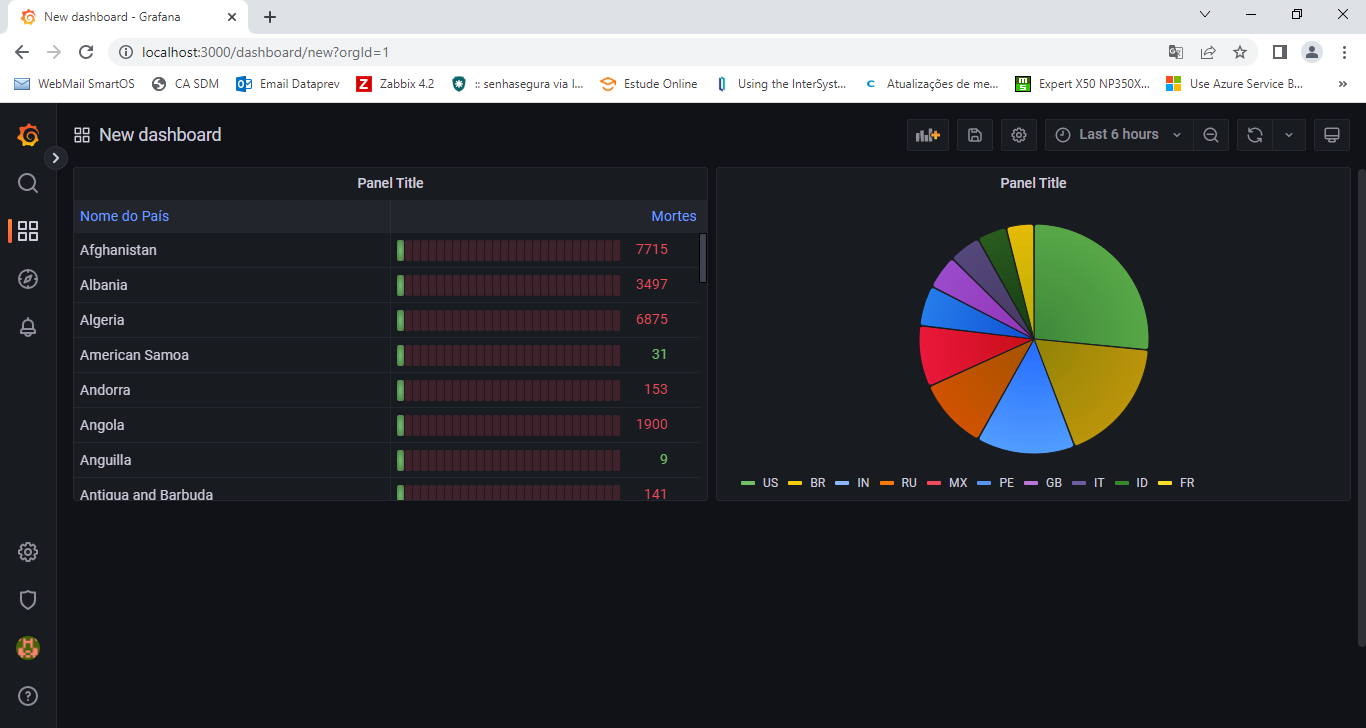
Task: Open the Alerting bell icon
Action: (x=28, y=327)
